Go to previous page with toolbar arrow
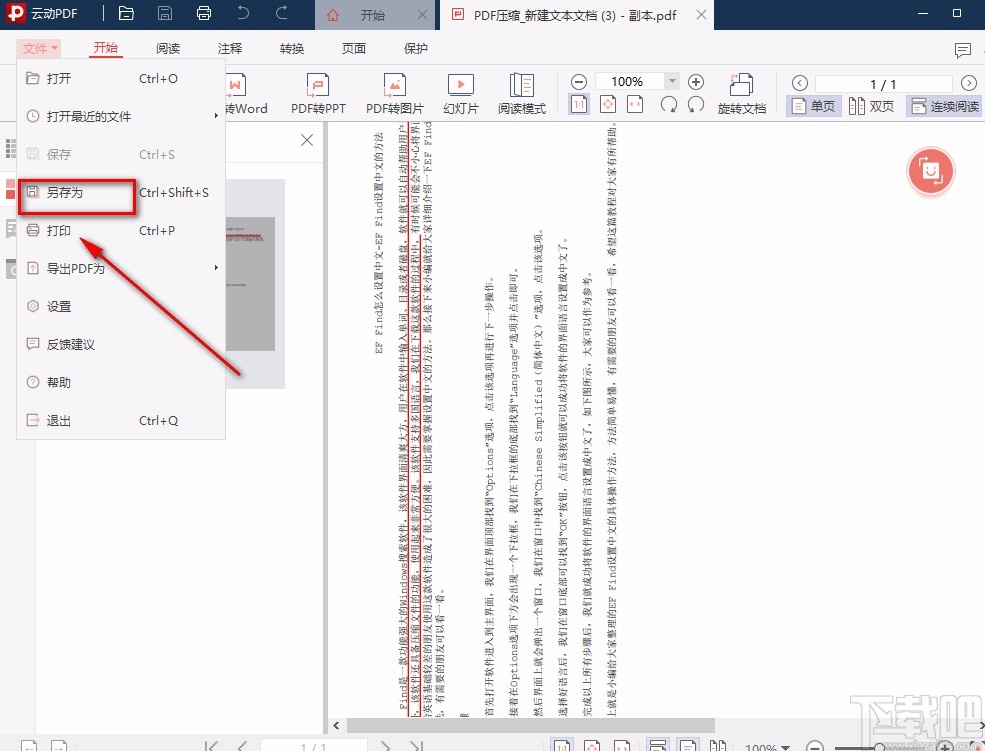The image size is (985, 751). (x=800, y=83)
